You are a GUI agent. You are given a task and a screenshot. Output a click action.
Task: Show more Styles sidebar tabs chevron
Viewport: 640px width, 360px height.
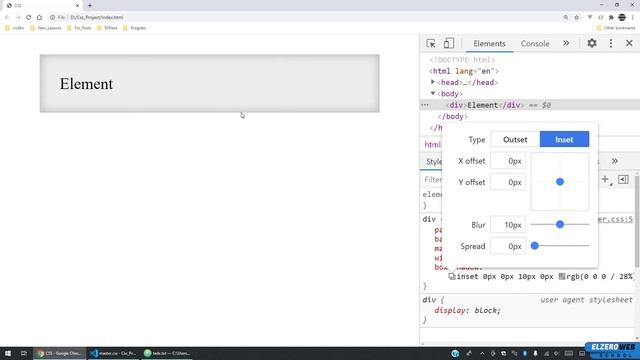pos(615,161)
